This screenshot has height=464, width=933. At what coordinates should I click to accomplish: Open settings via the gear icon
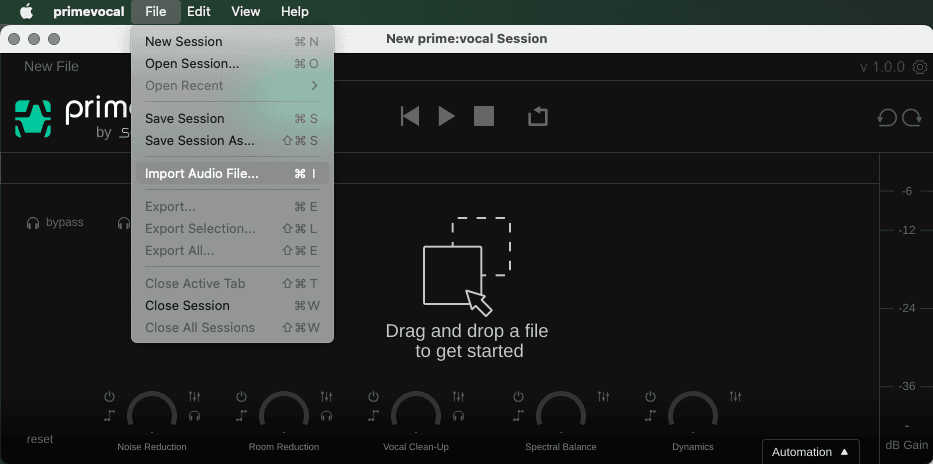pyautogui.click(x=921, y=66)
